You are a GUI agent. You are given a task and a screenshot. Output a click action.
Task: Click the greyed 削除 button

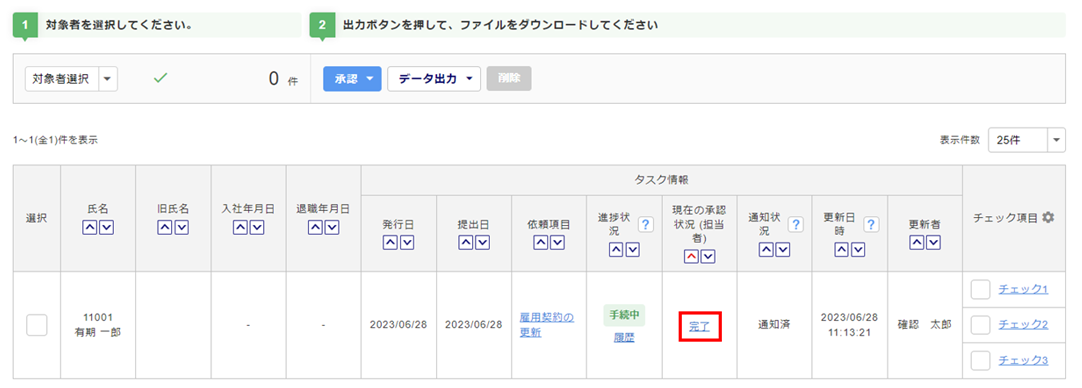pos(509,79)
